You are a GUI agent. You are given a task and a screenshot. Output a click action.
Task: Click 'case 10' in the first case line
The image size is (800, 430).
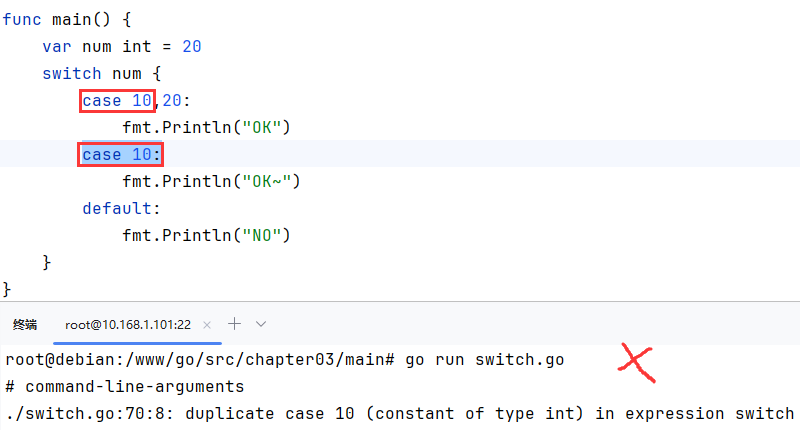coord(117,100)
